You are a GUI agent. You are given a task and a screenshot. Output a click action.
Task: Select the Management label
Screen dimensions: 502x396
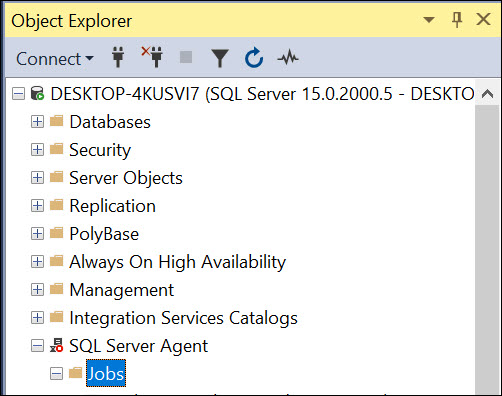(122, 290)
